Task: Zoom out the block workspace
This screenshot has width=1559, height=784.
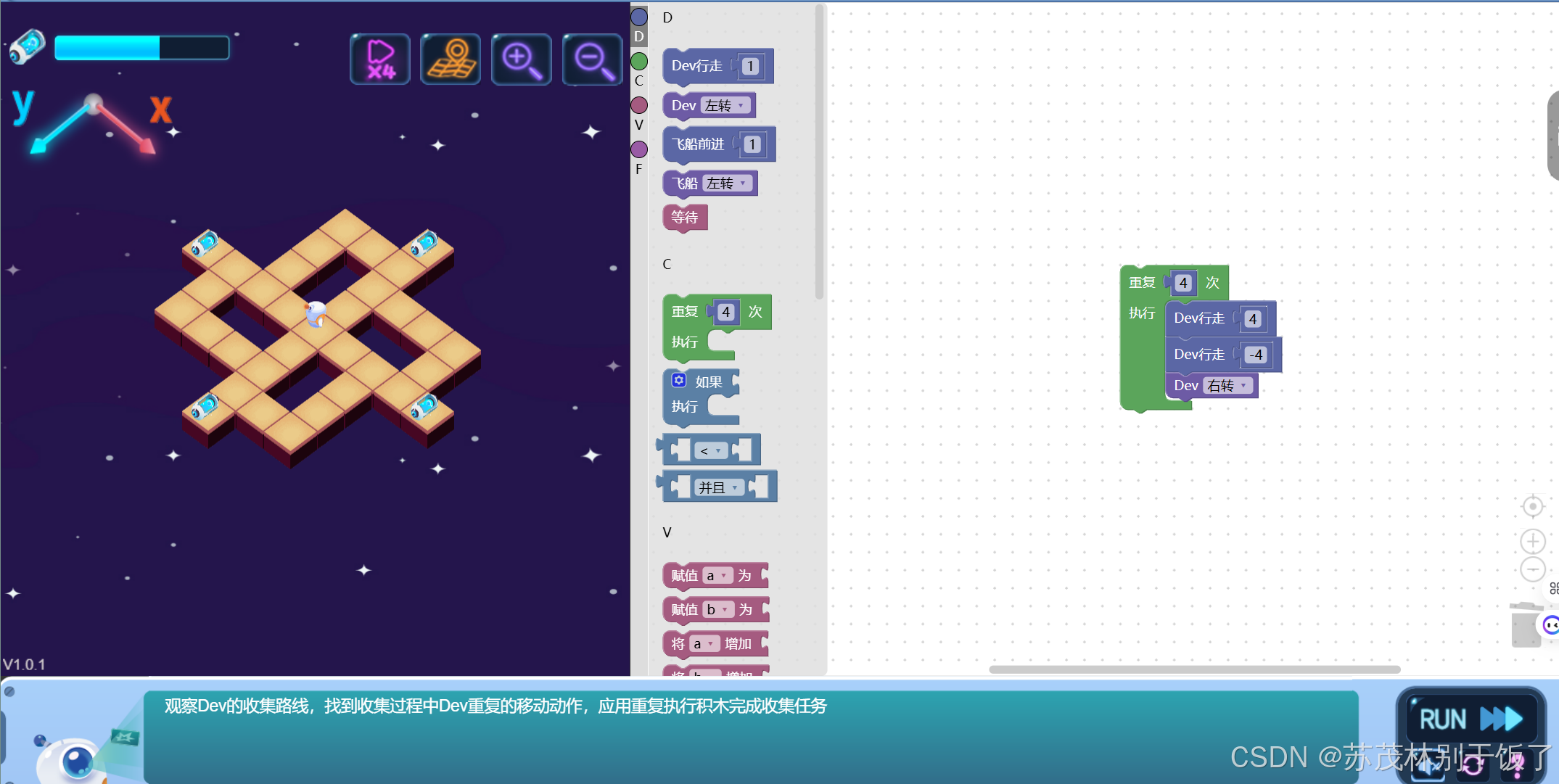Action: 1532,569
